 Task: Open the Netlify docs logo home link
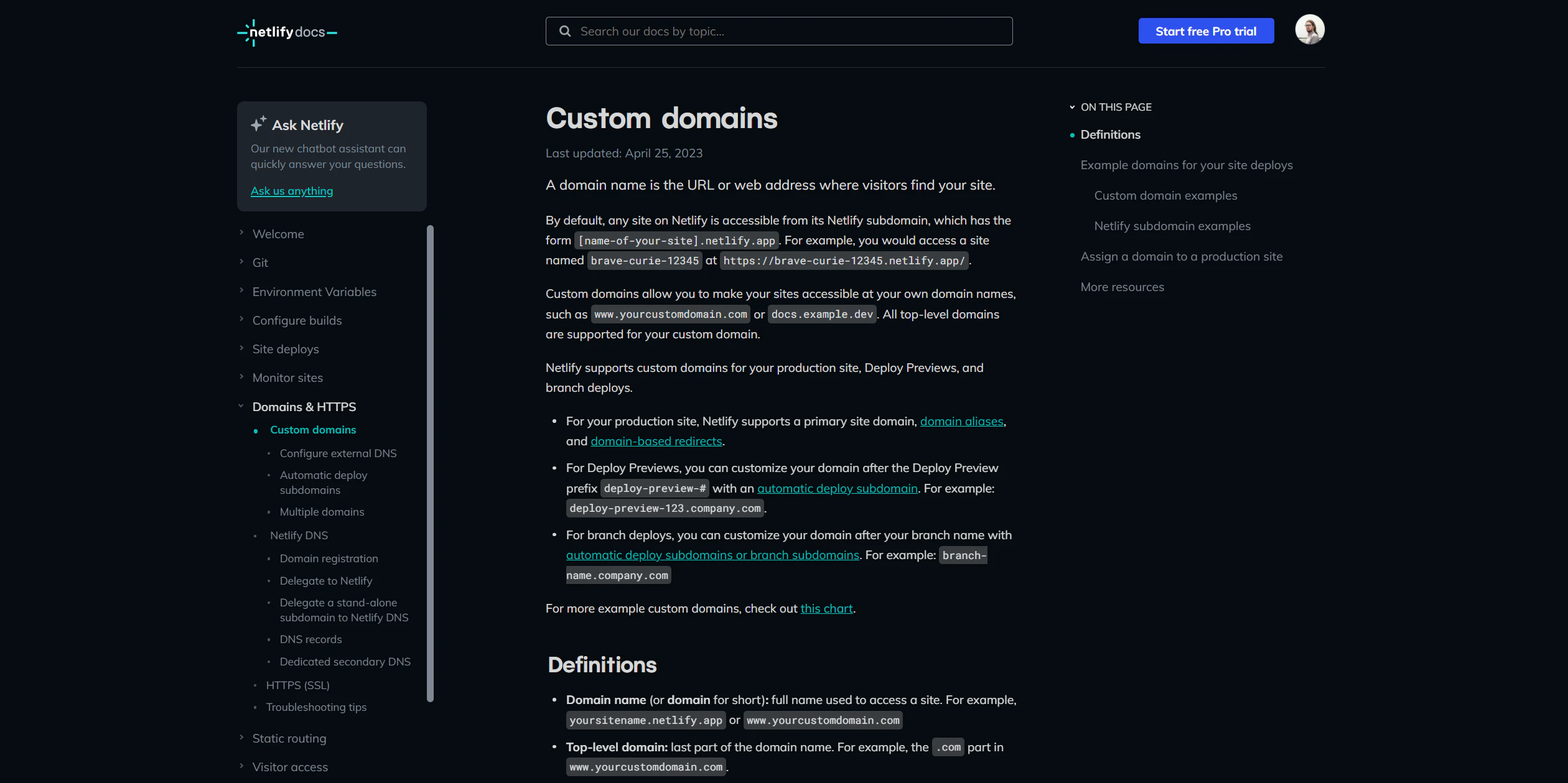(x=287, y=32)
